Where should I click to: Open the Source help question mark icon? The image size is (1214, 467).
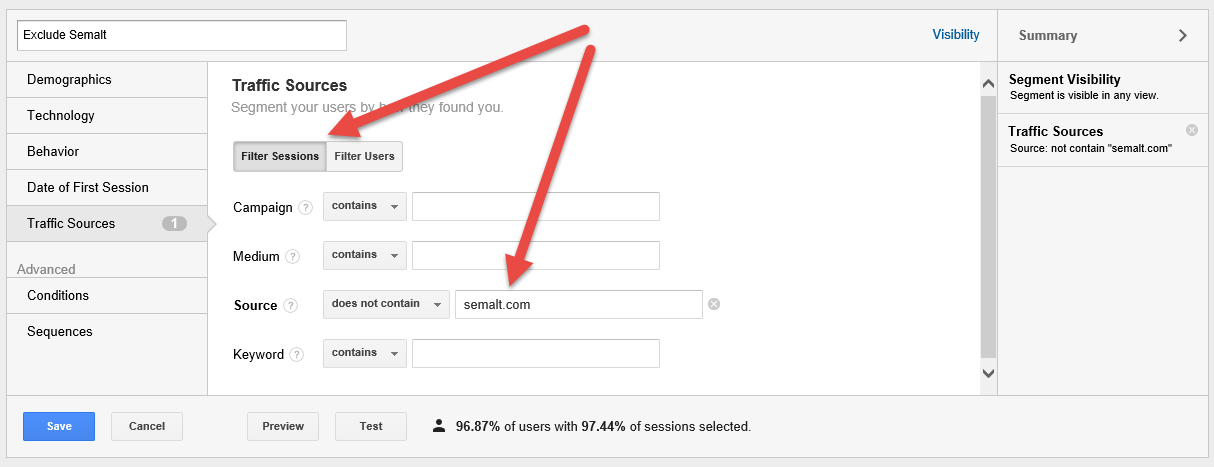click(290, 306)
